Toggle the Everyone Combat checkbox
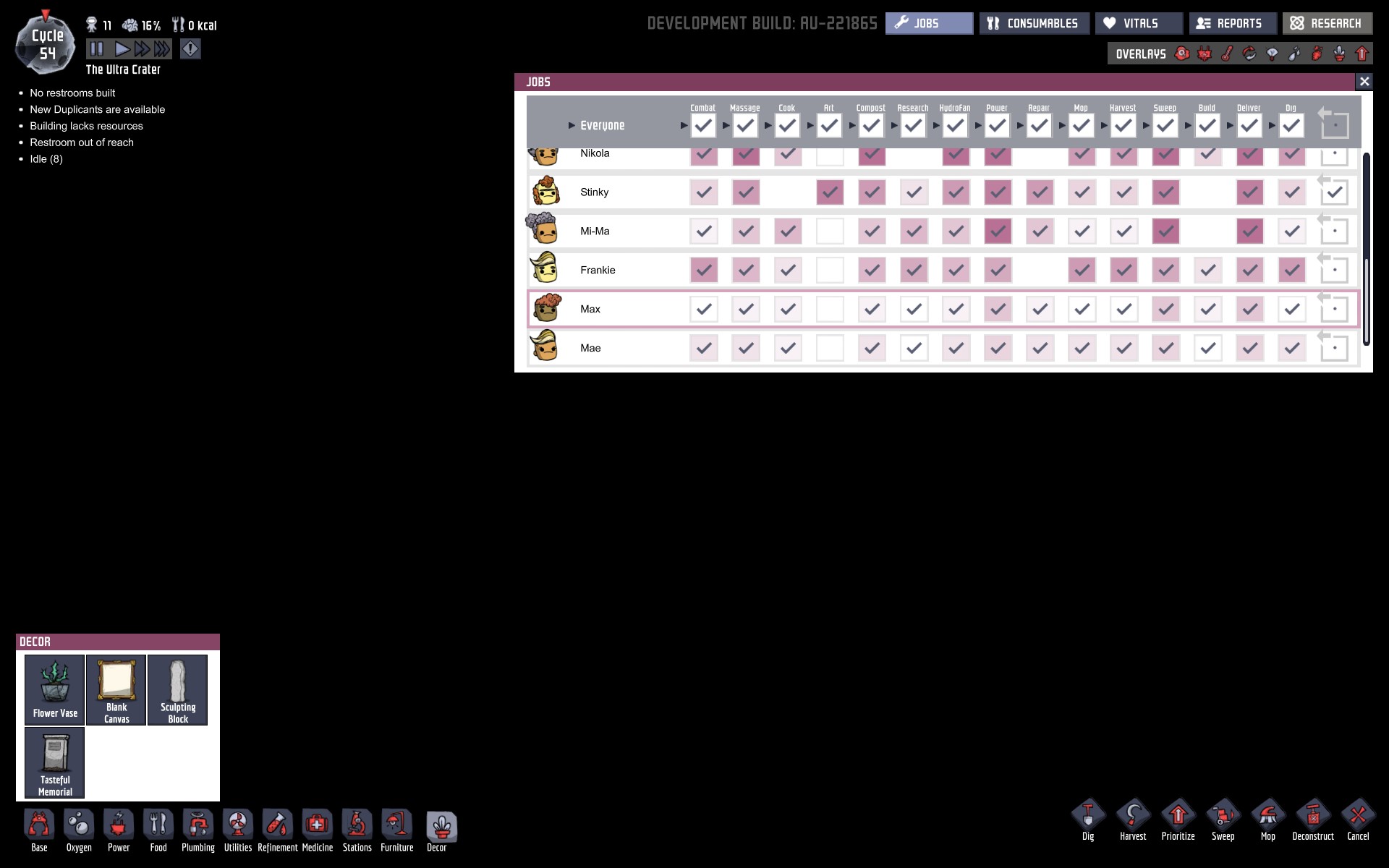This screenshot has height=868, width=1389. (703, 126)
